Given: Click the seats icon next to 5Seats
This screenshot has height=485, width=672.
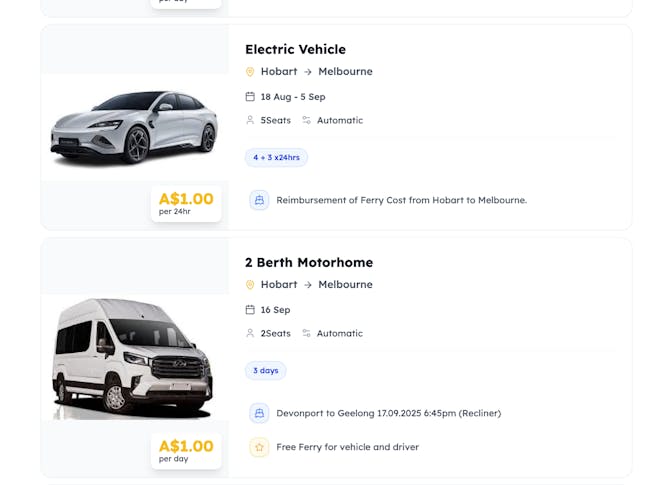Looking at the screenshot, I should pyautogui.click(x=250, y=120).
